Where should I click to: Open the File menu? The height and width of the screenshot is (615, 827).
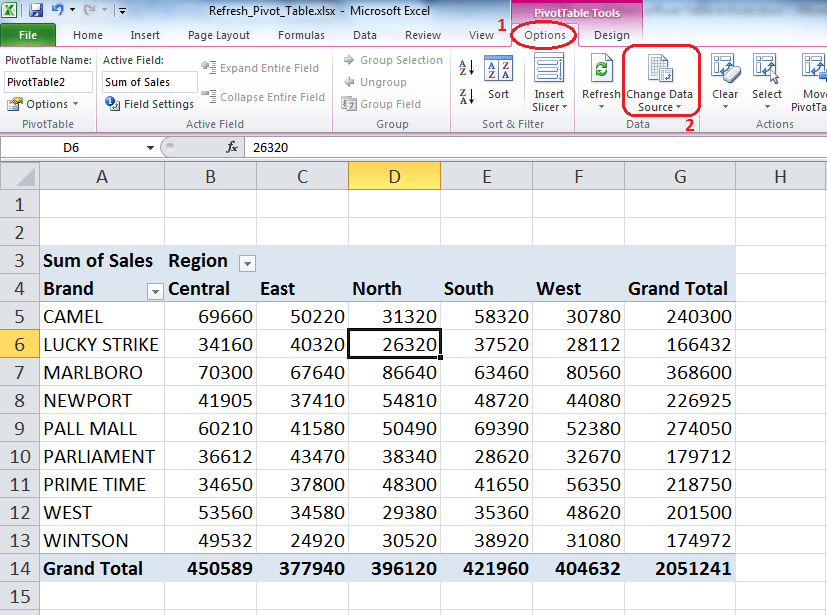click(28, 33)
